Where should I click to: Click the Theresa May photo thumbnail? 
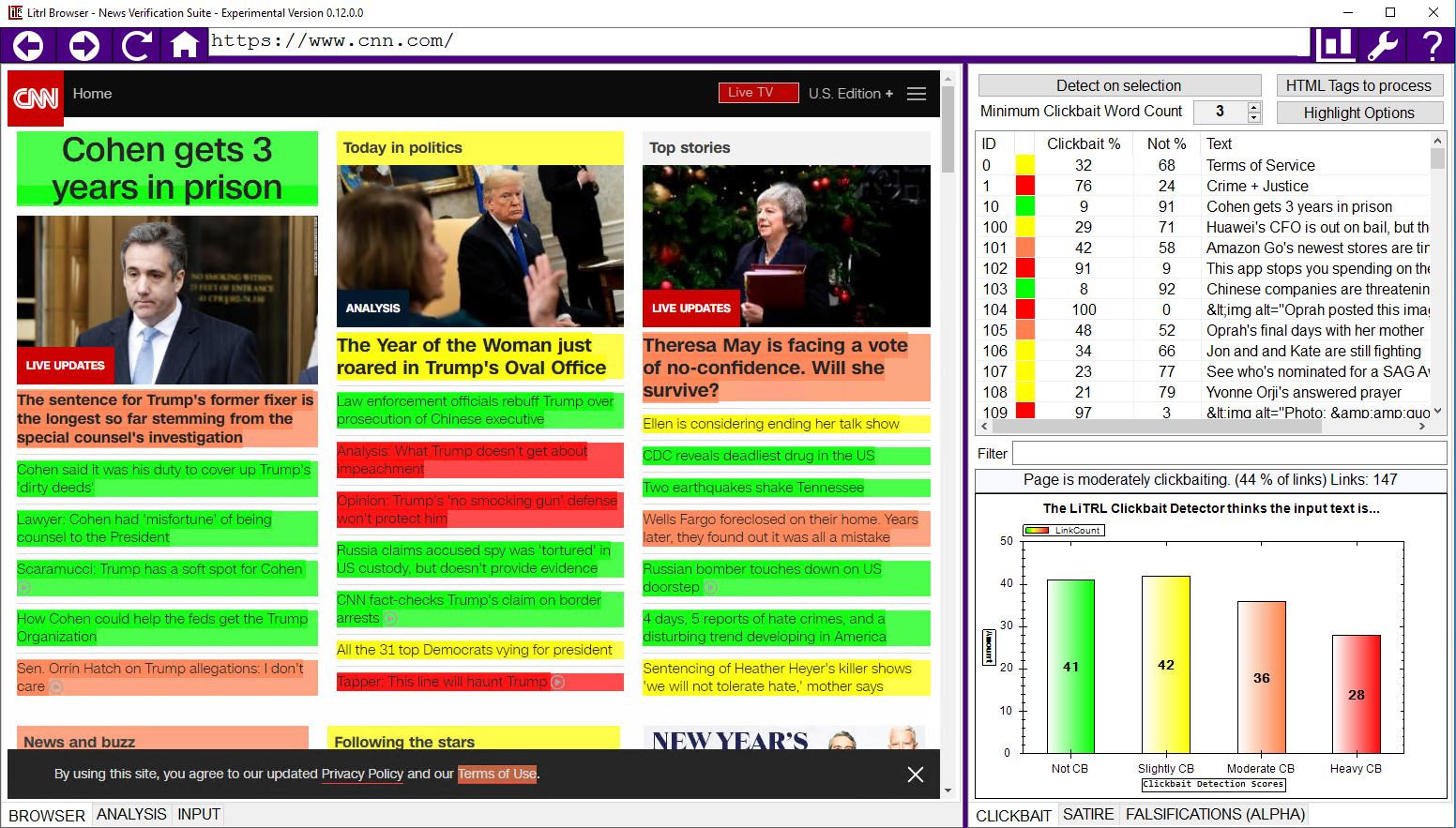tap(786, 246)
